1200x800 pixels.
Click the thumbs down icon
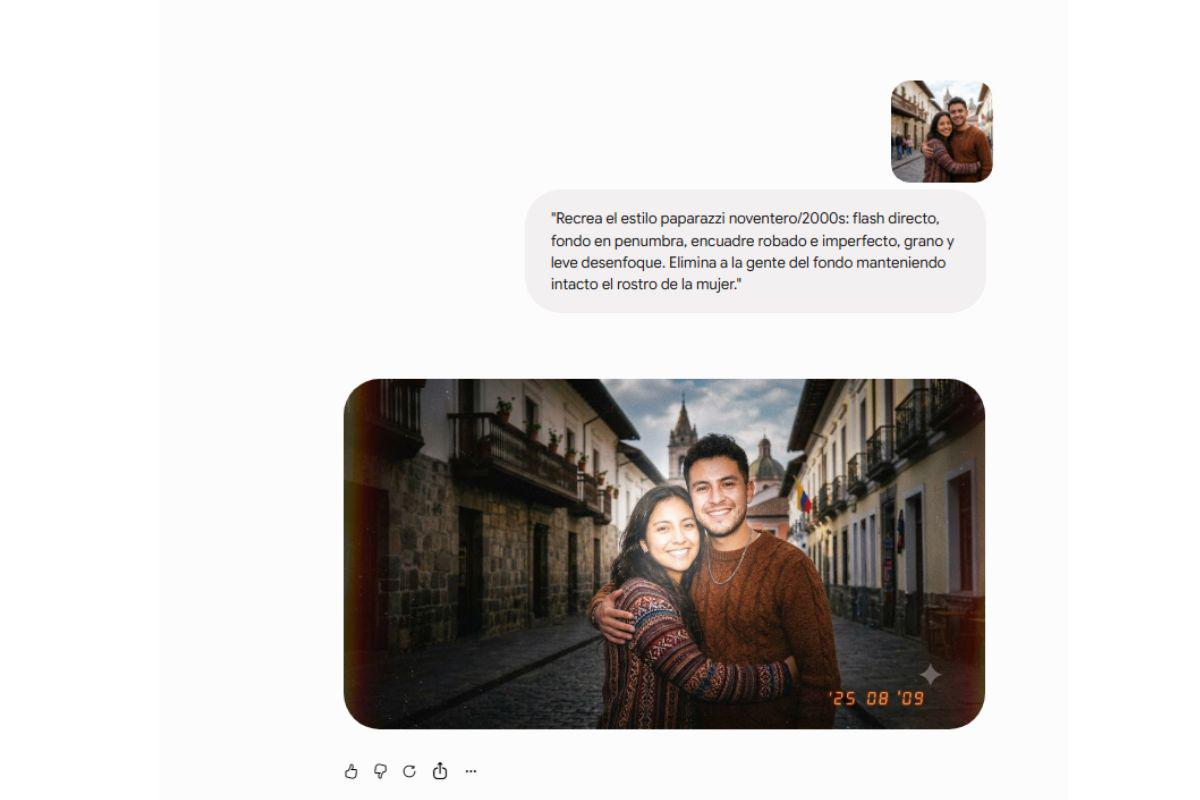[x=380, y=771]
